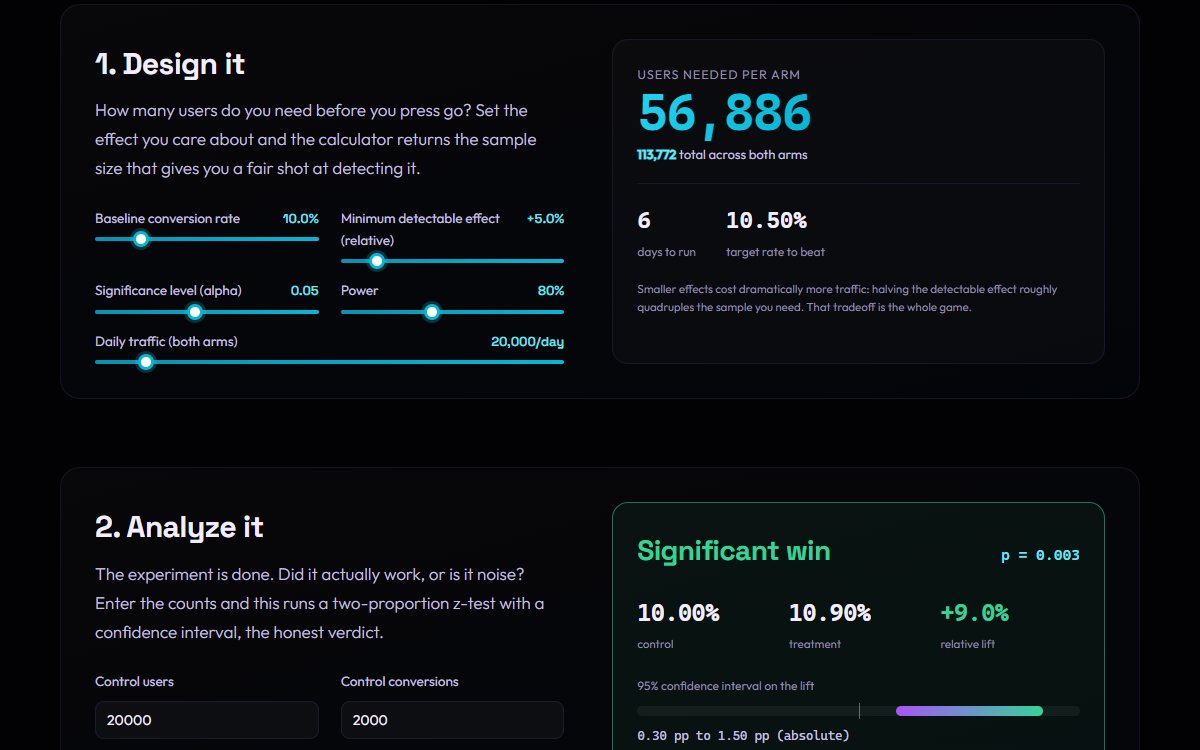The image size is (1200, 750).
Task: Click inside the Control conversions input field
Action: tap(452, 720)
